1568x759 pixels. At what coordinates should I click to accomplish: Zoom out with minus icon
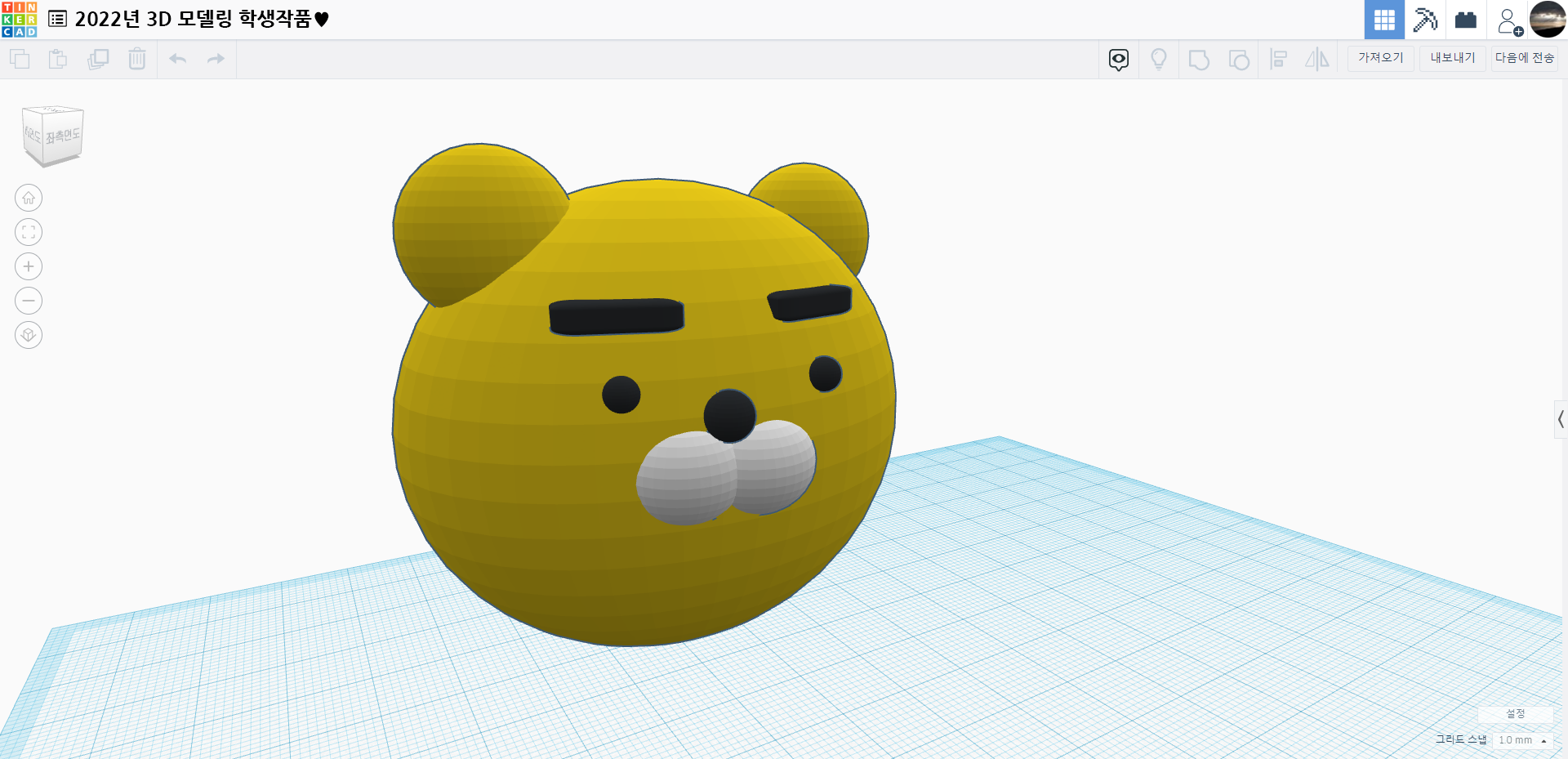(x=29, y=301)
